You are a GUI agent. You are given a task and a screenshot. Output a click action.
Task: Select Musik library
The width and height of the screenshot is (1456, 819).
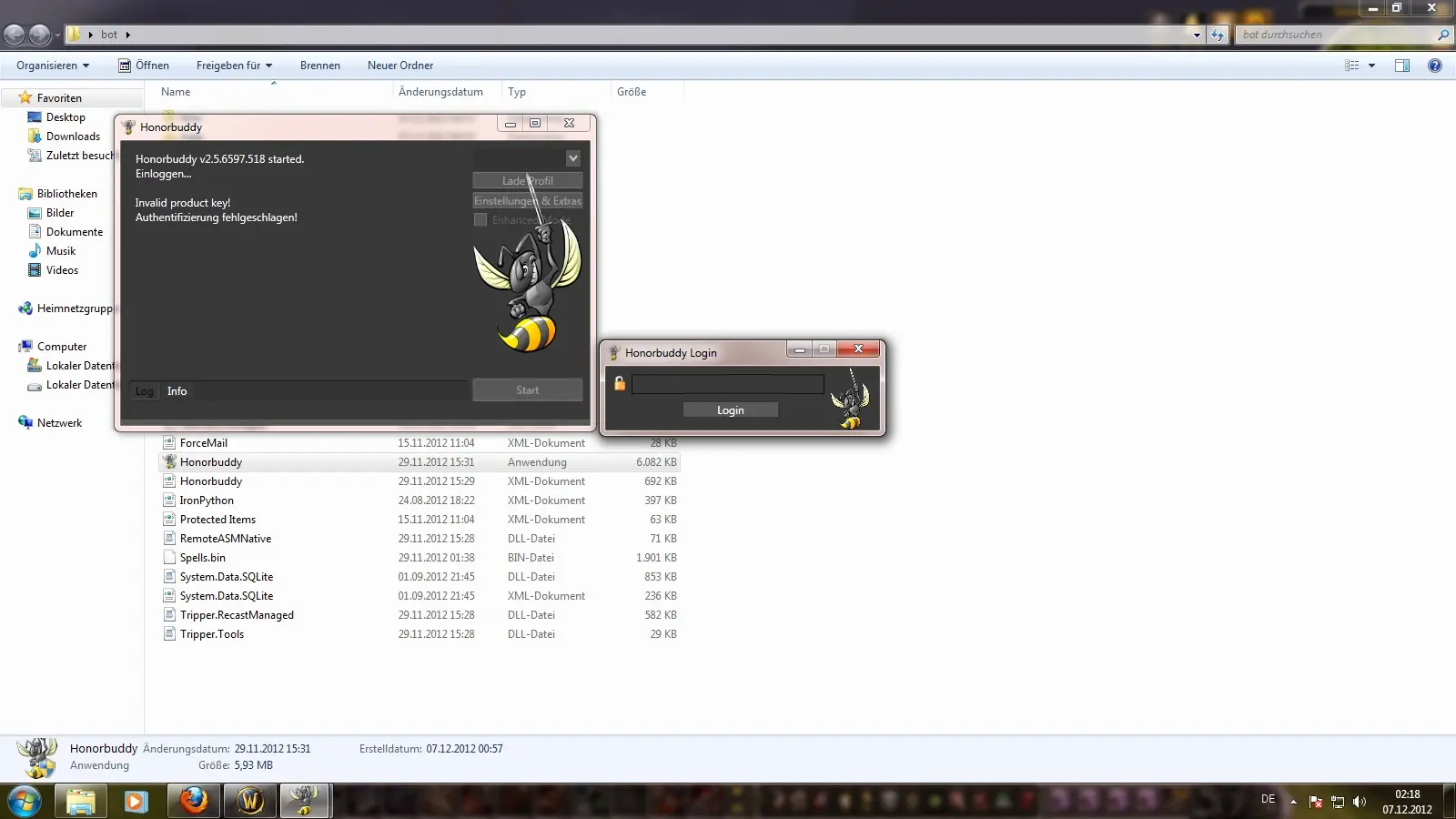point(61,251)
